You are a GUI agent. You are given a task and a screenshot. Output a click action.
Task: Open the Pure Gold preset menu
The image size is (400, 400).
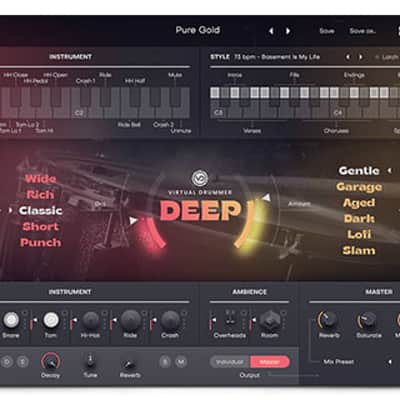point(198,30)
